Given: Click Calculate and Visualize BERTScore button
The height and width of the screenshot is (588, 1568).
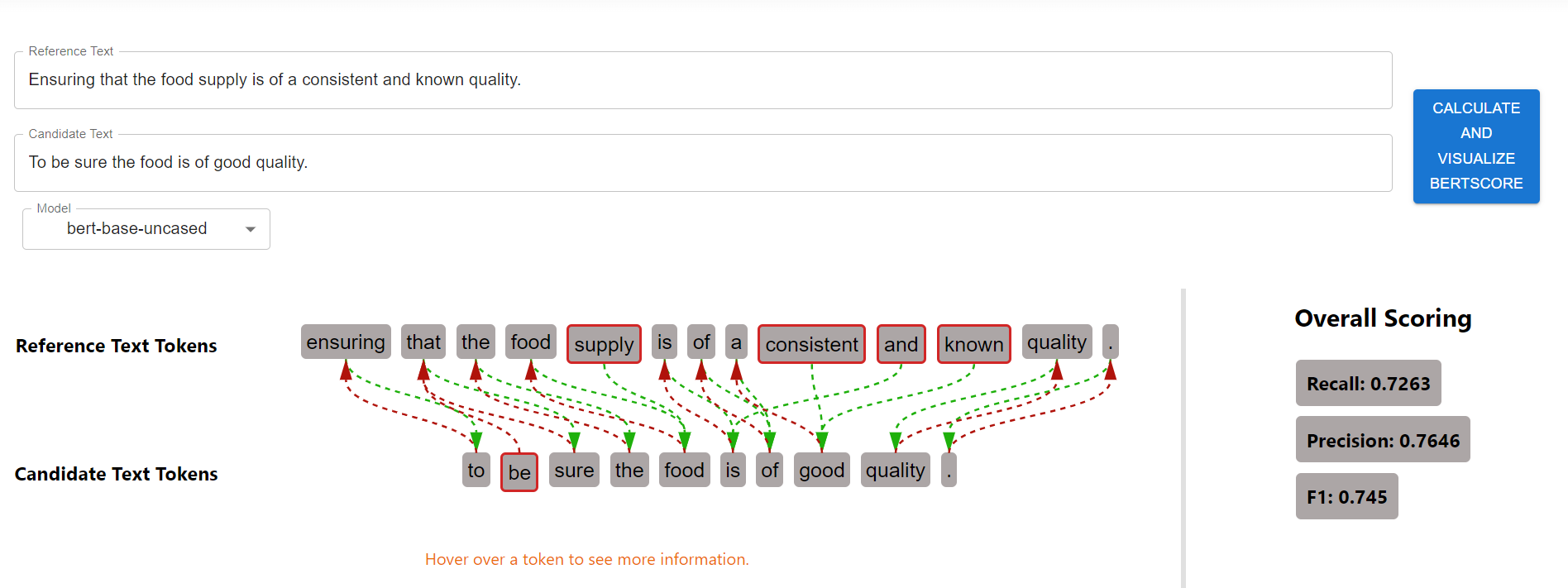Looking at the screenshot, I should pyautogui.click(x=1476, y=146).
